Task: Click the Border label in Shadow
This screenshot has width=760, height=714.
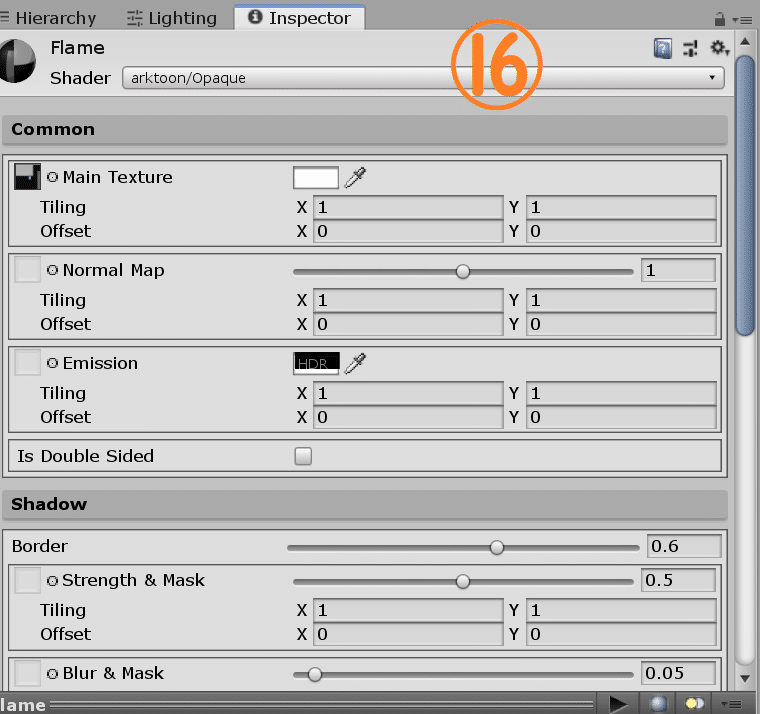Action: (40, 546)
